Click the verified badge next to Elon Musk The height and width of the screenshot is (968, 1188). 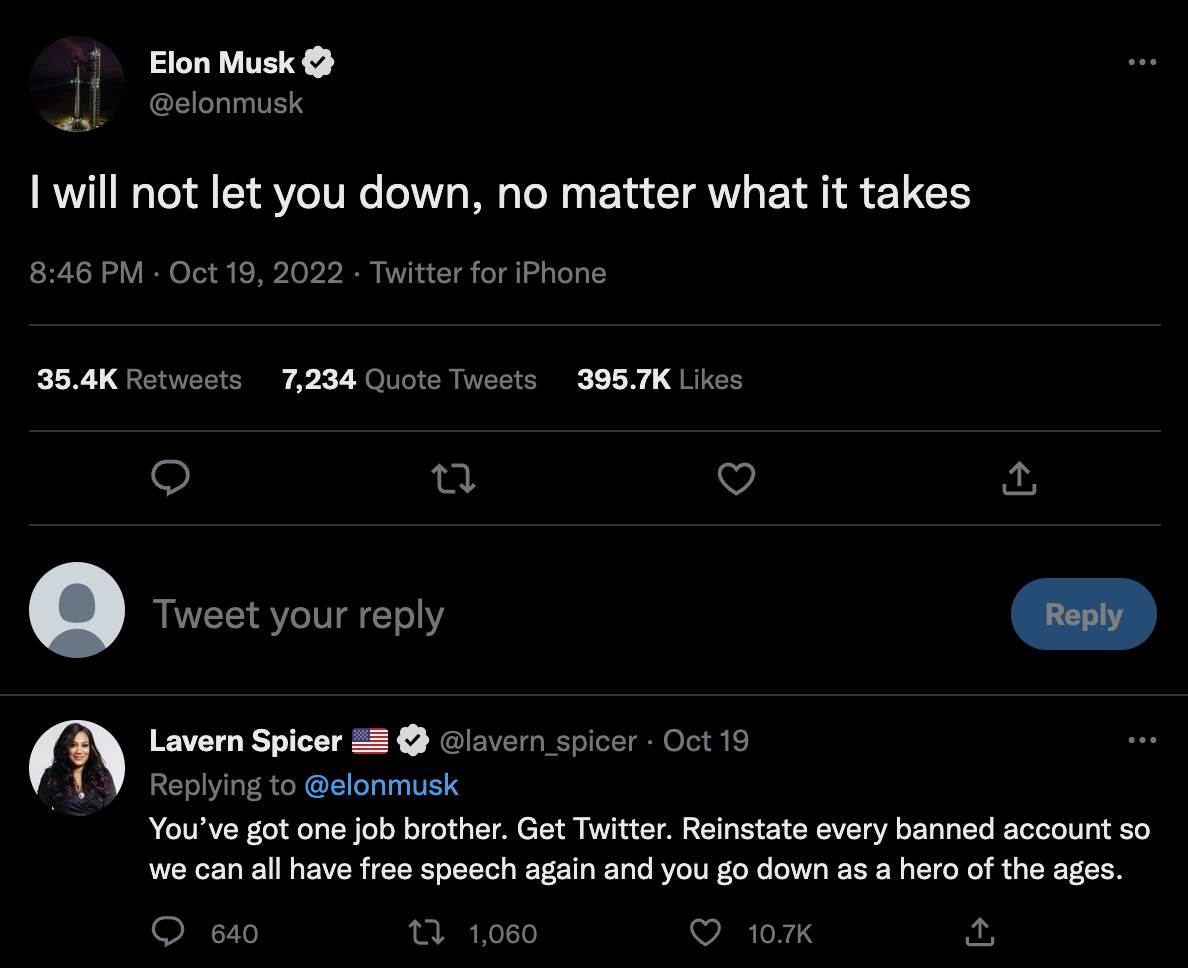[318, 61]
